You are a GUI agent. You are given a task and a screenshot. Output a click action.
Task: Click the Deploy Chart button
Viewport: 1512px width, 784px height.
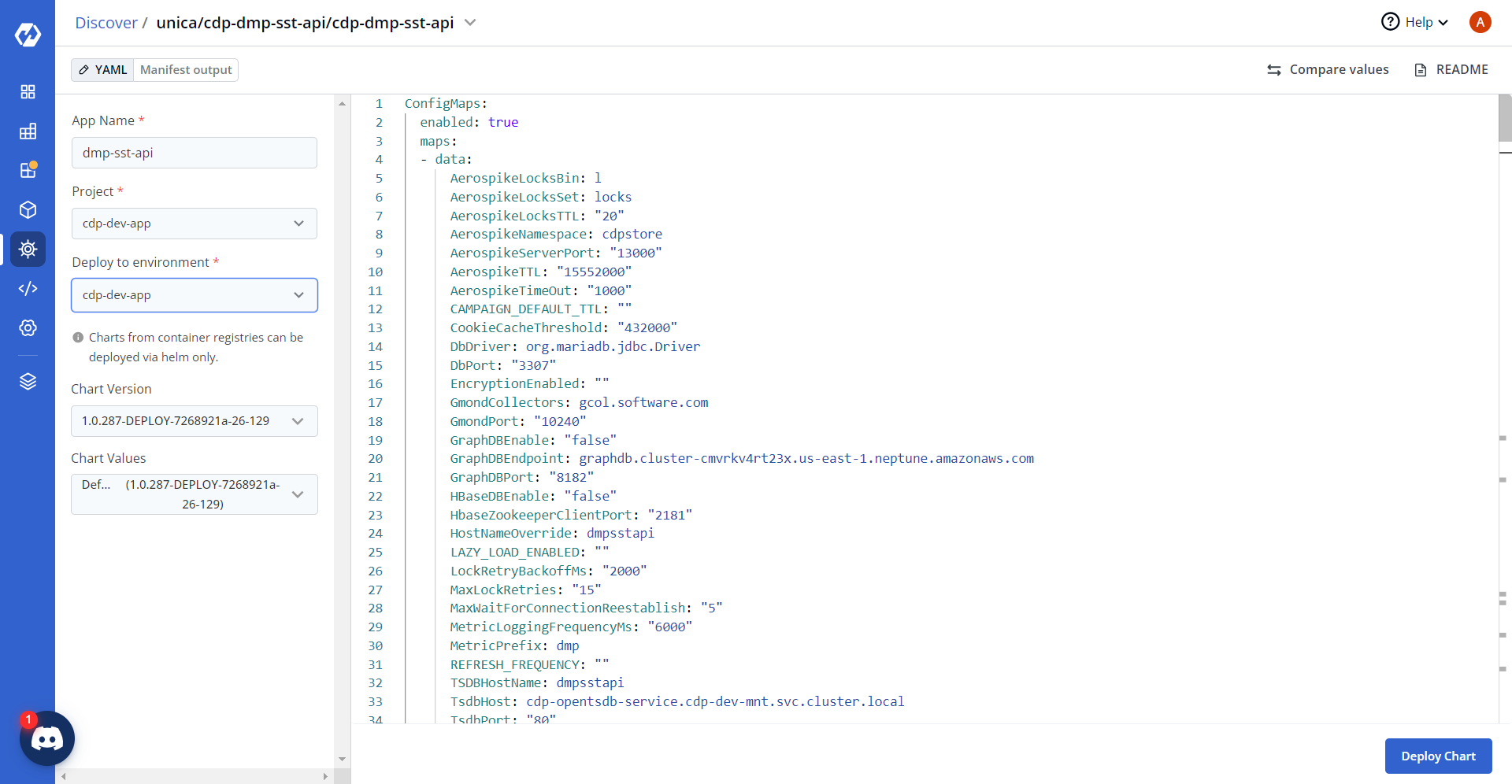click(x=1438, y=756)
